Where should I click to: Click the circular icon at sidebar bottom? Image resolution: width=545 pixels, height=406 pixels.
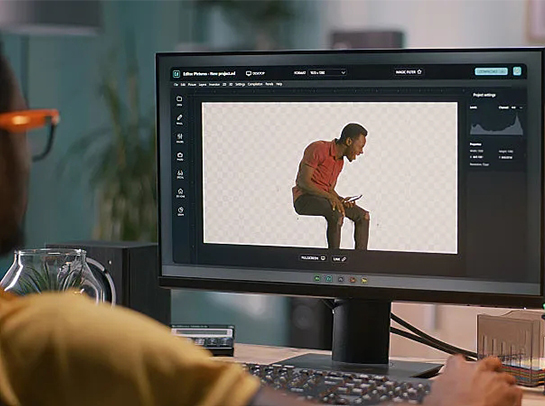coord(181,211)
